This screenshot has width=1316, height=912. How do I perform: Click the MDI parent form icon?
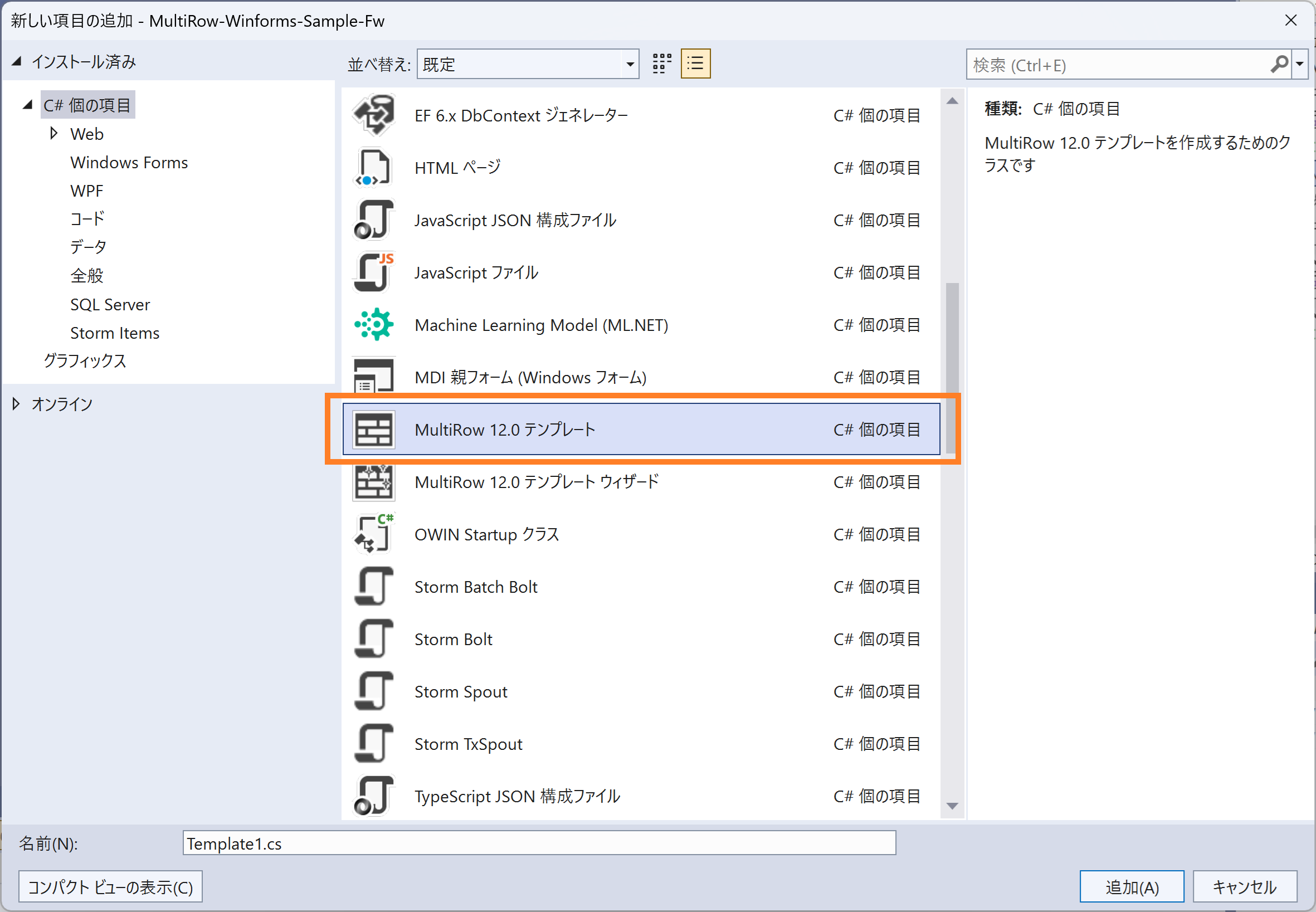(x=374, y=376)
